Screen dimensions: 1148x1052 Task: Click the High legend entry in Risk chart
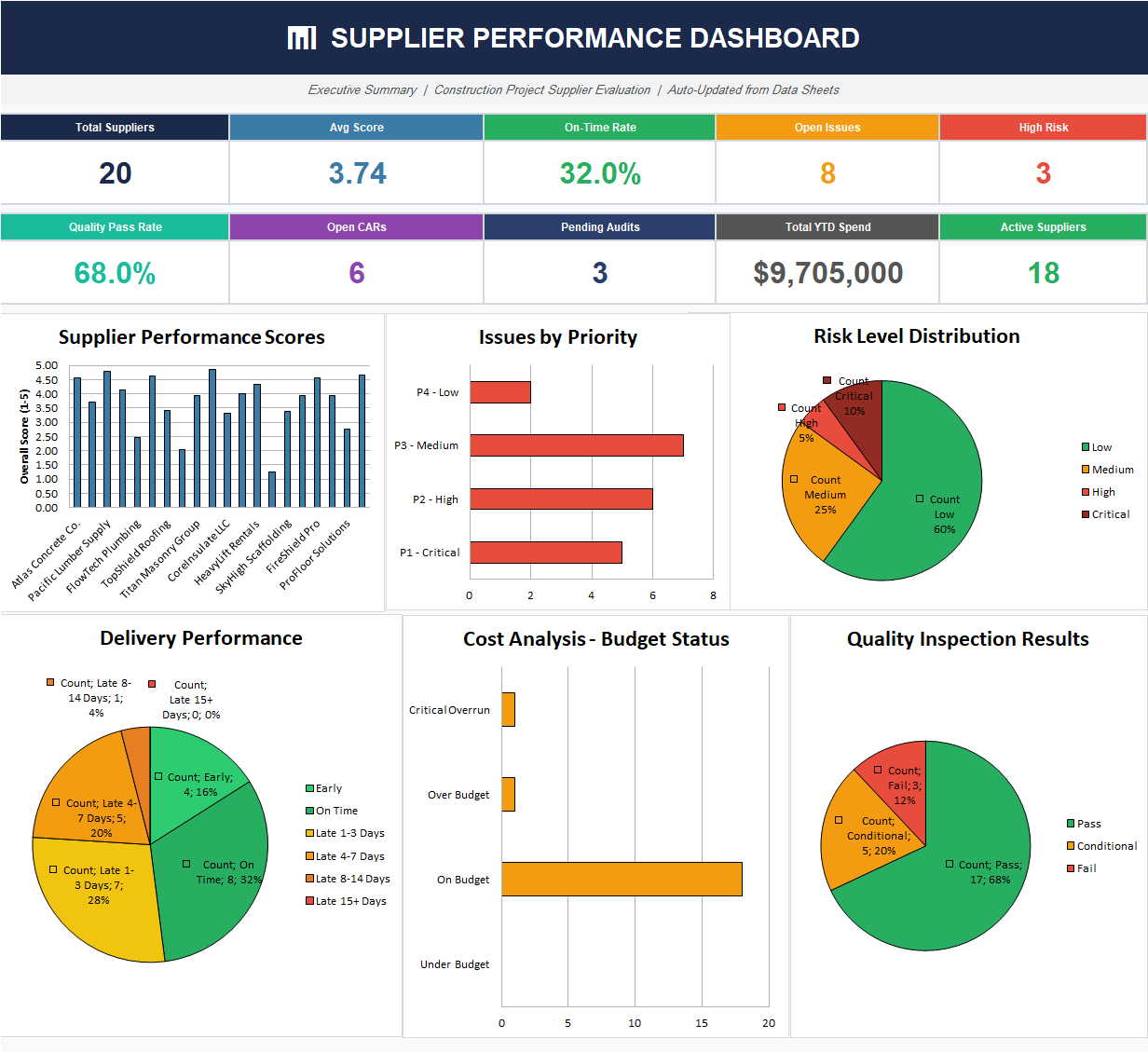coord(1099,492)
